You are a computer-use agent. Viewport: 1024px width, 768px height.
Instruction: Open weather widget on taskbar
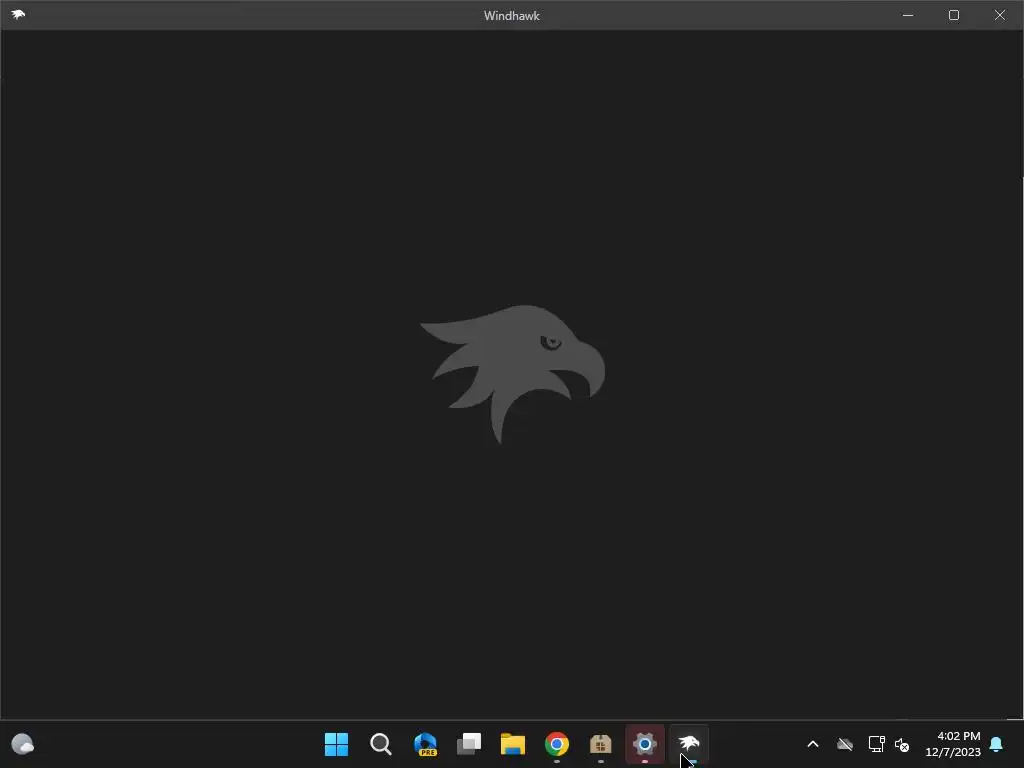click(23, 744)
